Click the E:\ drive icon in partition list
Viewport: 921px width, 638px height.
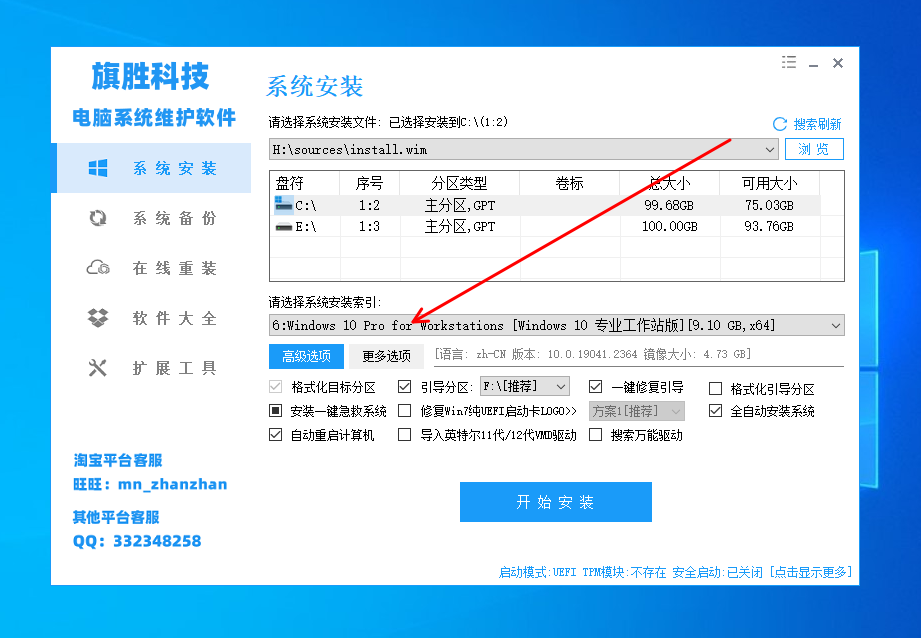pyautogui.click(x=283, y=226)
